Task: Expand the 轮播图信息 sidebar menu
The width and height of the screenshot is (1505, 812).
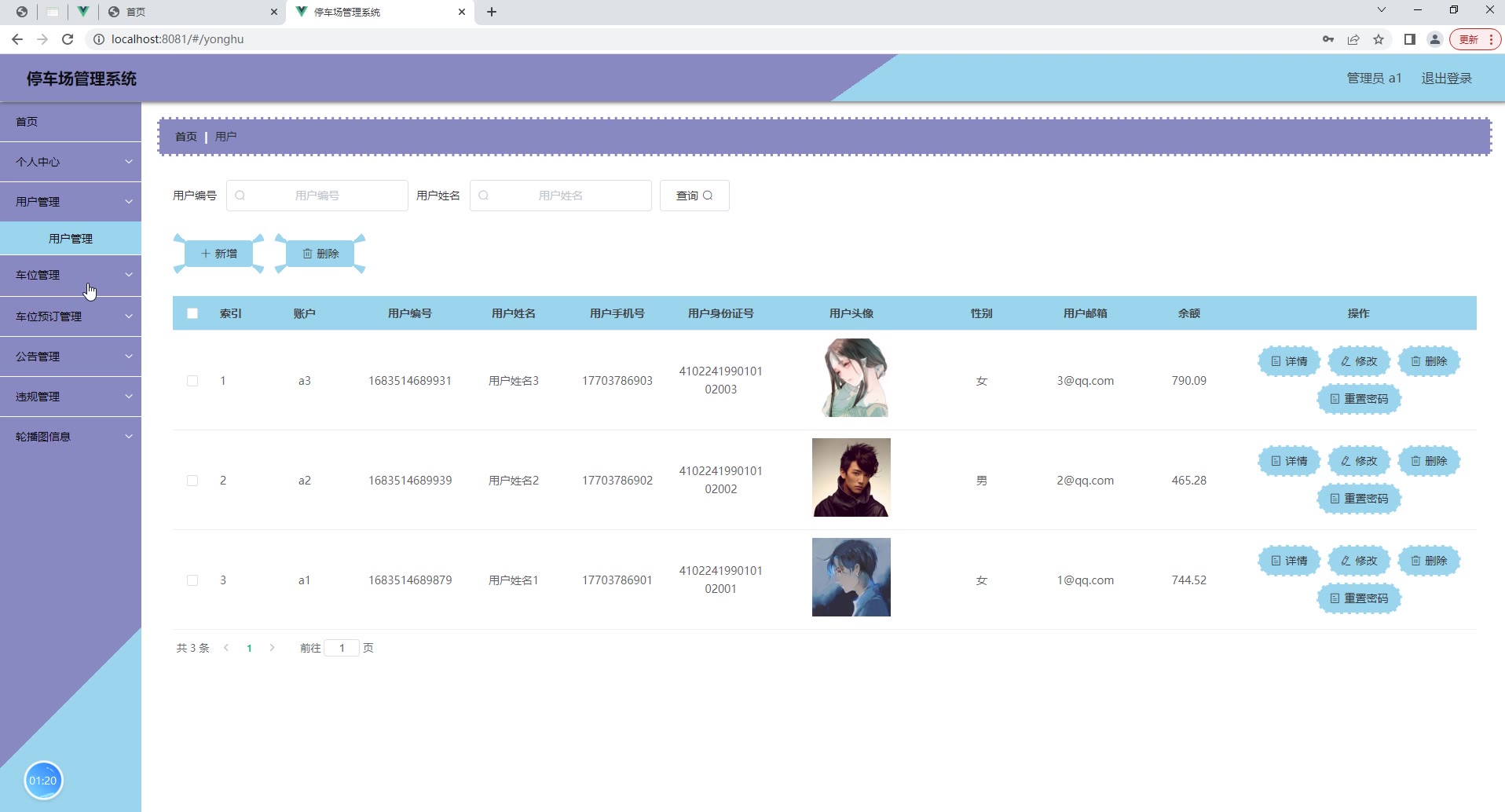Action: (x=71, y=437)
